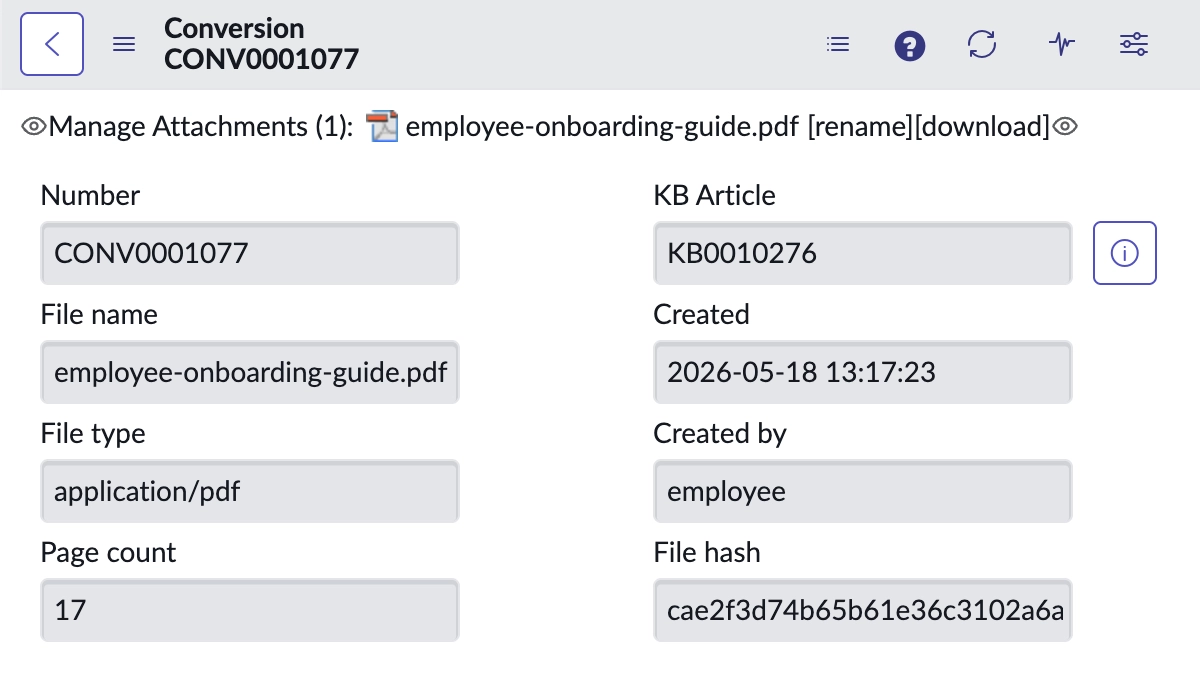Click the eye icon after download link
Viewport: 1200px width, 675px height.
1064,127
